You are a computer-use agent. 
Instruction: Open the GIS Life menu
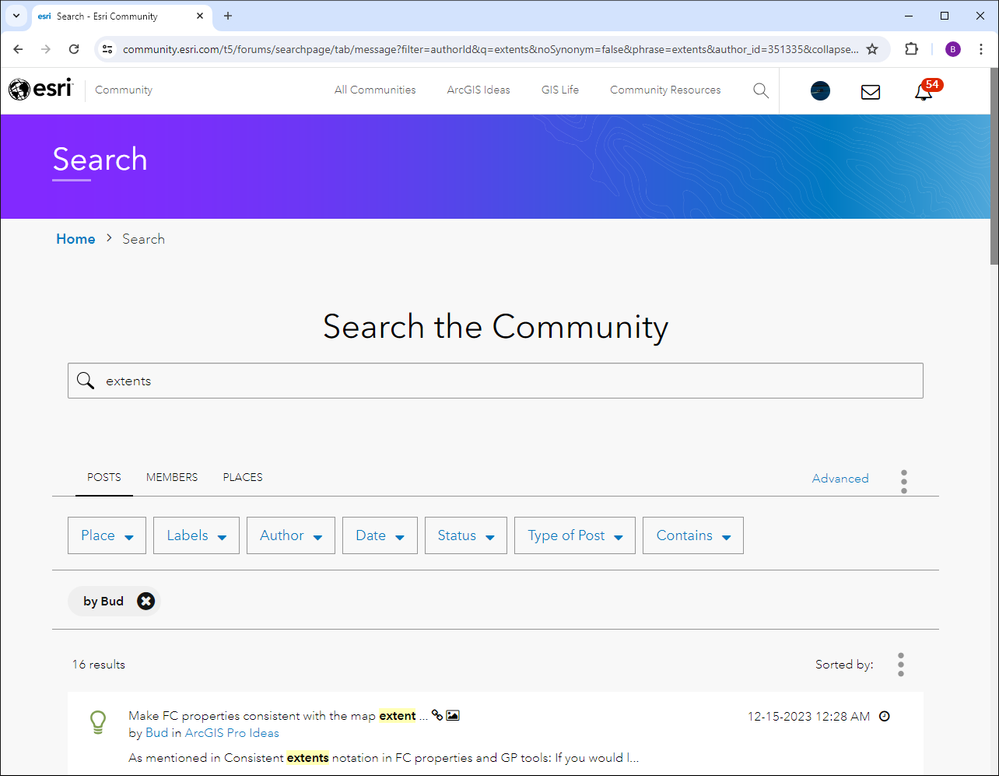pos(560,90)
